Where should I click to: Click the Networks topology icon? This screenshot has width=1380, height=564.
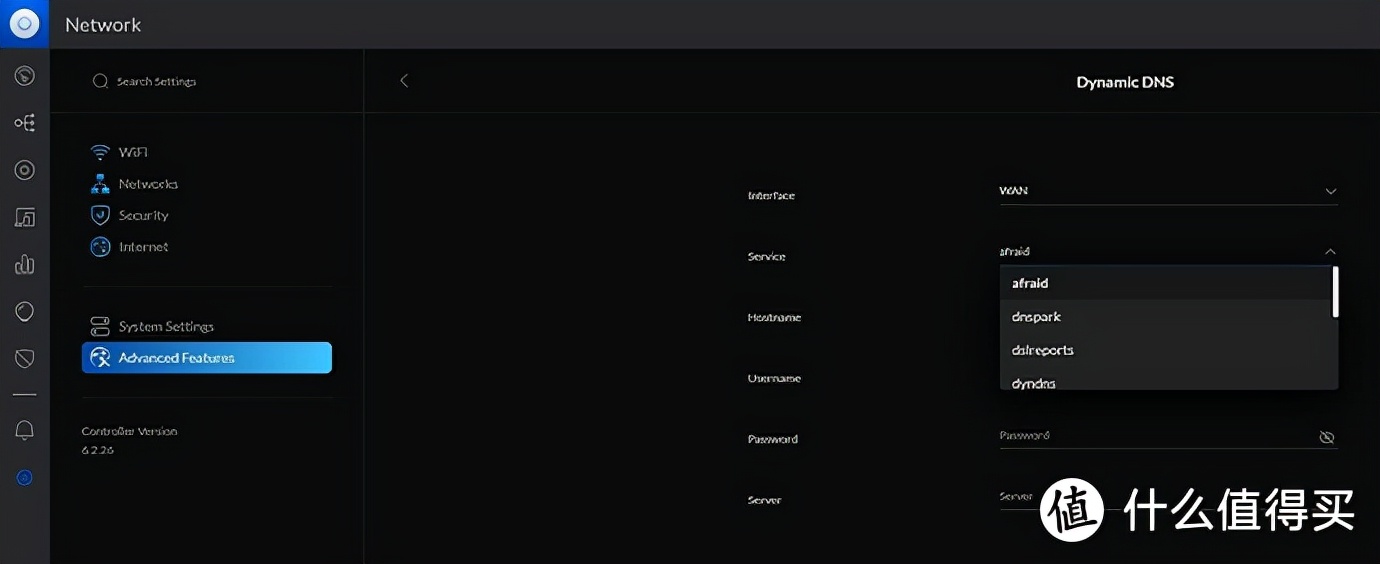coord(100,184)
